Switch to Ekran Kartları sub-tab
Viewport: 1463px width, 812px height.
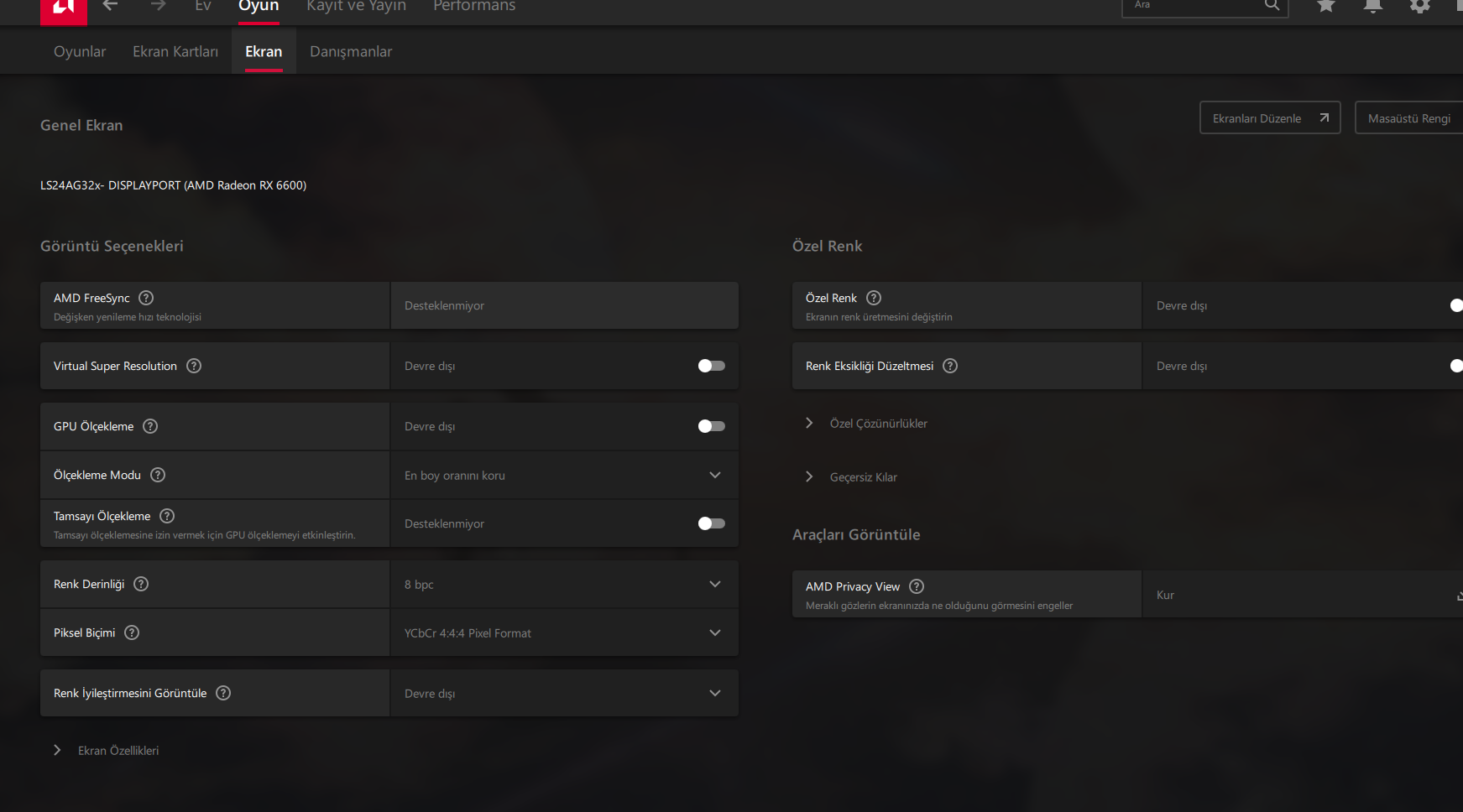tap(175, 51)
